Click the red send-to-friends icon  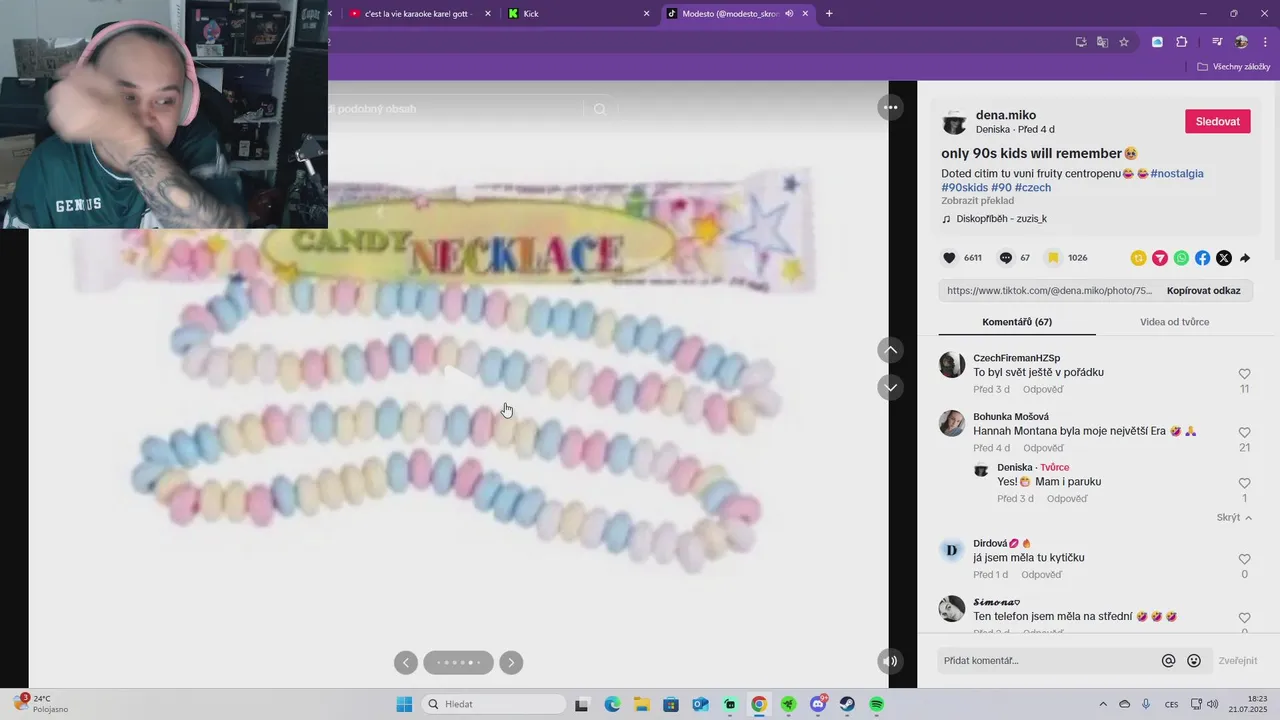(x=1160, y=258)
